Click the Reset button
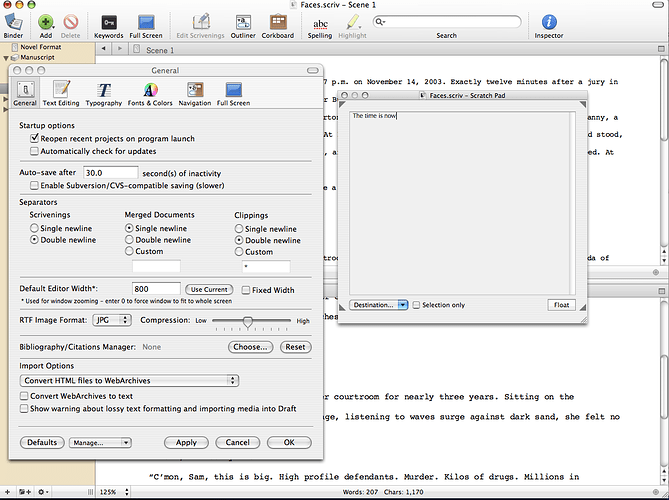Viewport: 669px width, 500px height. (296, 347)
